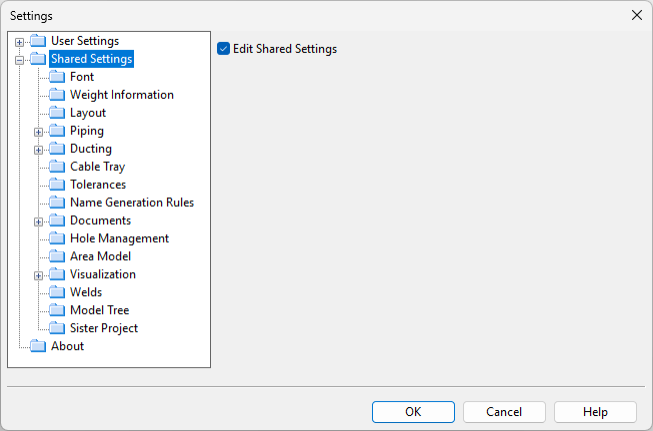Viewport: 653px width, 431px height.
Task: Click the About folder icon
Action: point(38,347)
